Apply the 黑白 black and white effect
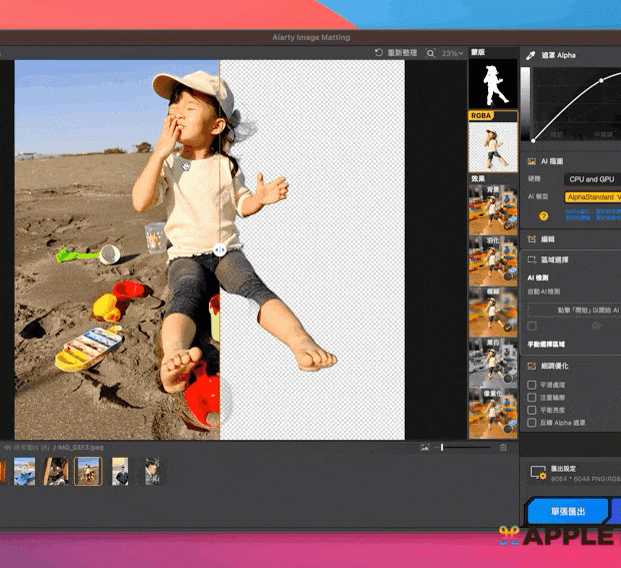This screenshot has height=568, width=621. click(492, 364)
